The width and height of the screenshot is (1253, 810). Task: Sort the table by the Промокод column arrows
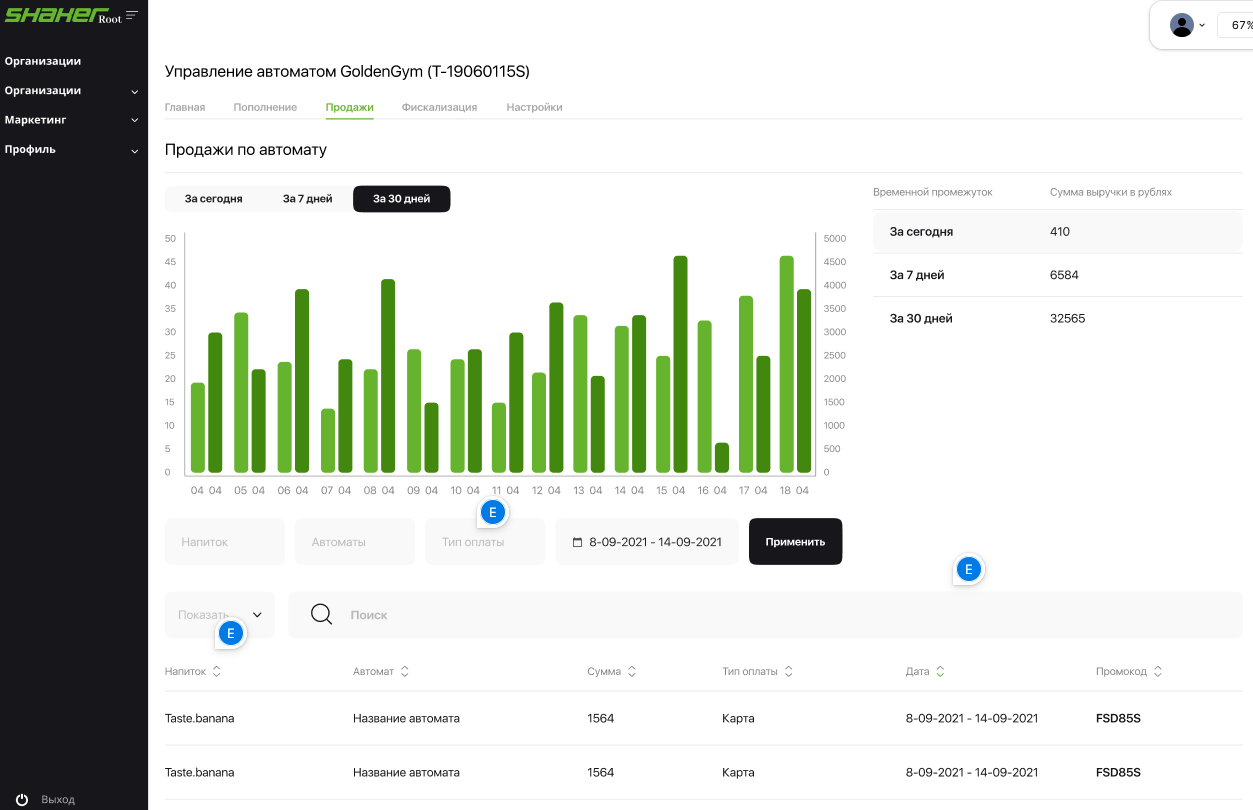tap(1158, 672)
